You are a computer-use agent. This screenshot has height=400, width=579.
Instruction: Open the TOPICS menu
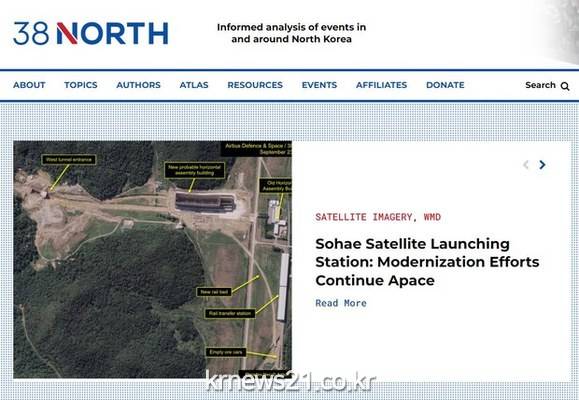(x=81, y=85)
